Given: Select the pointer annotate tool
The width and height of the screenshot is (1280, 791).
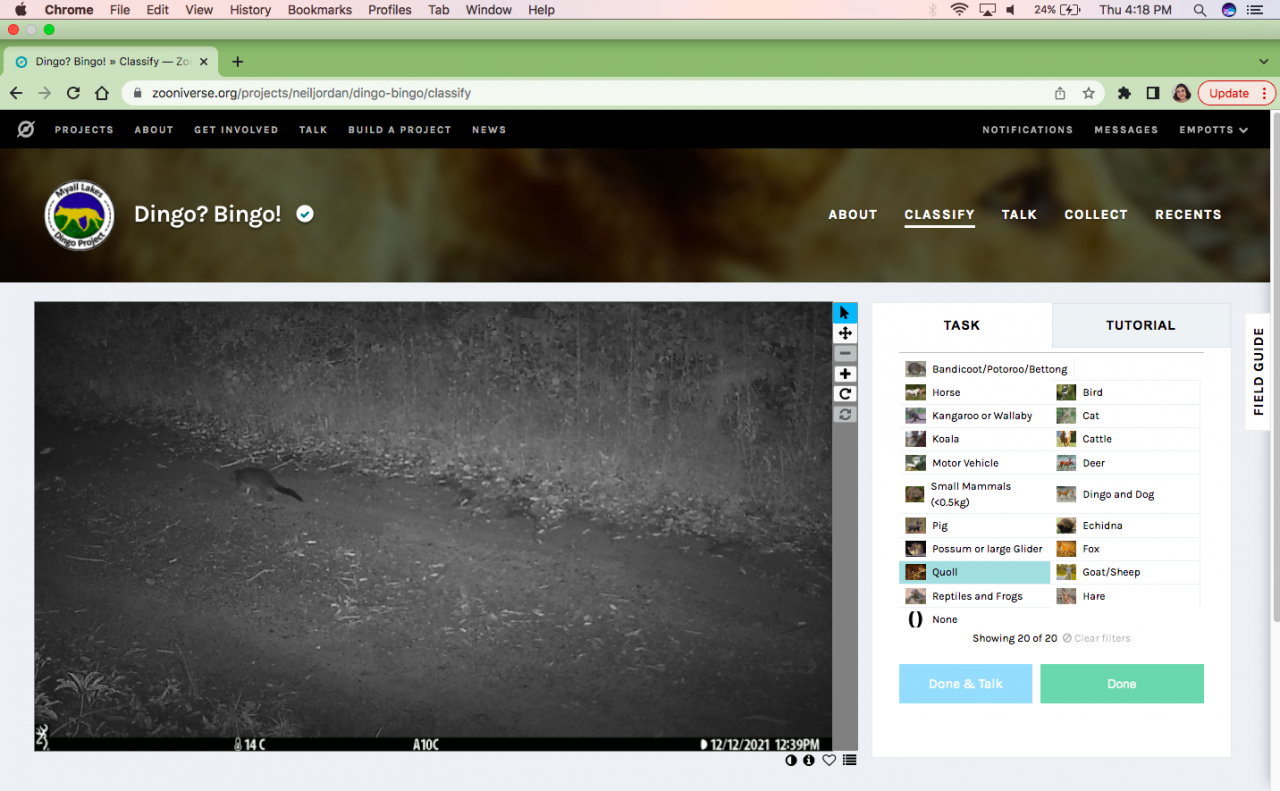Looking at the screenshot, I should click(845, 313).
